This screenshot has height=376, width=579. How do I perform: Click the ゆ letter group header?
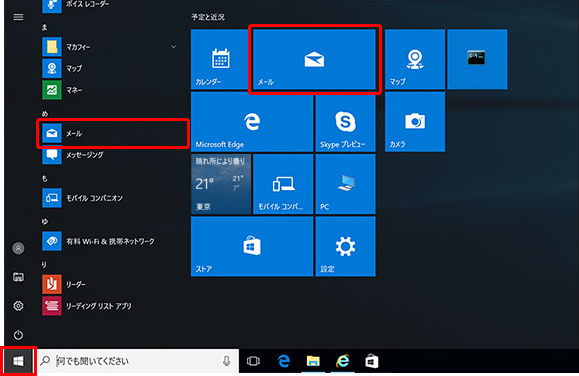[x=44, y=222]
